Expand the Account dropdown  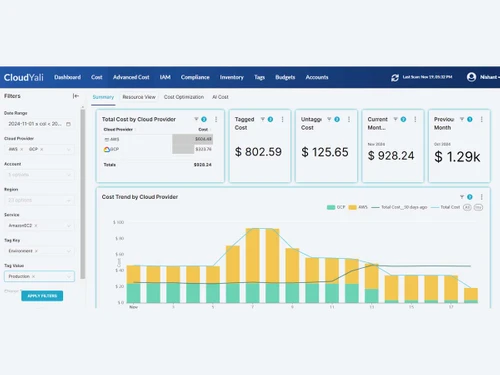point(69,175)
